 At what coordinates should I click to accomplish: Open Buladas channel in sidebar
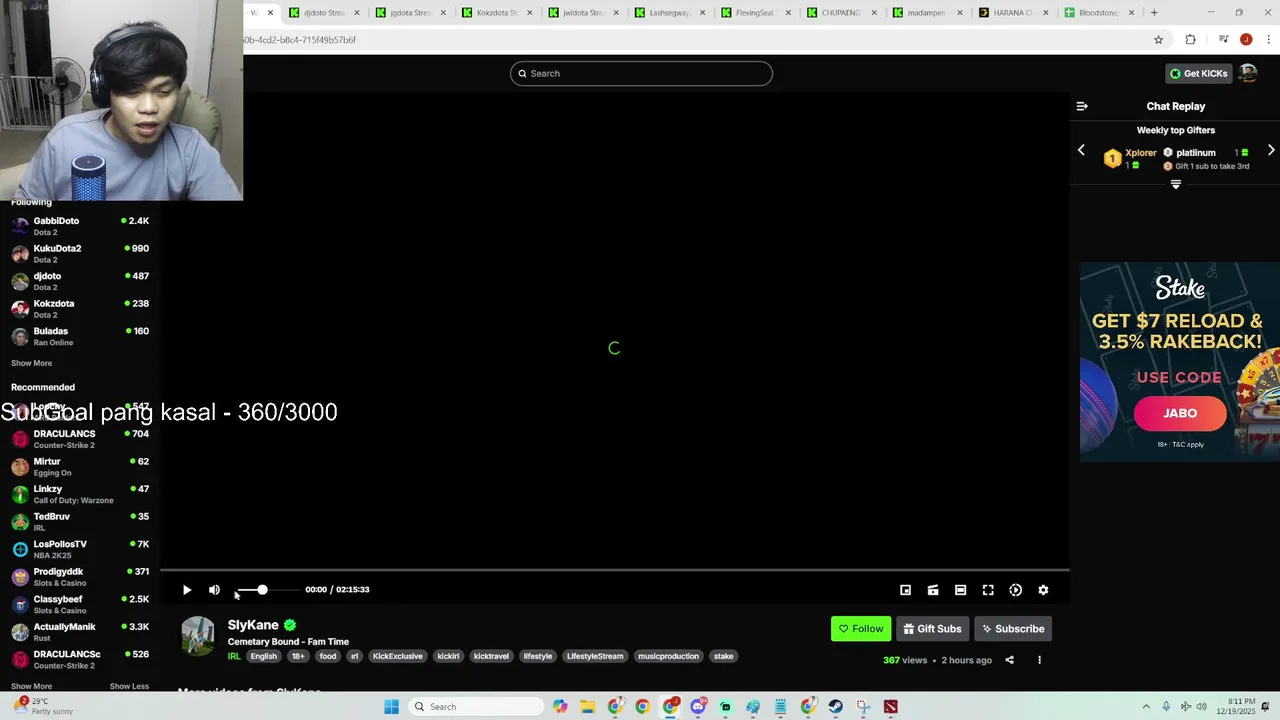tap(80, 336)
